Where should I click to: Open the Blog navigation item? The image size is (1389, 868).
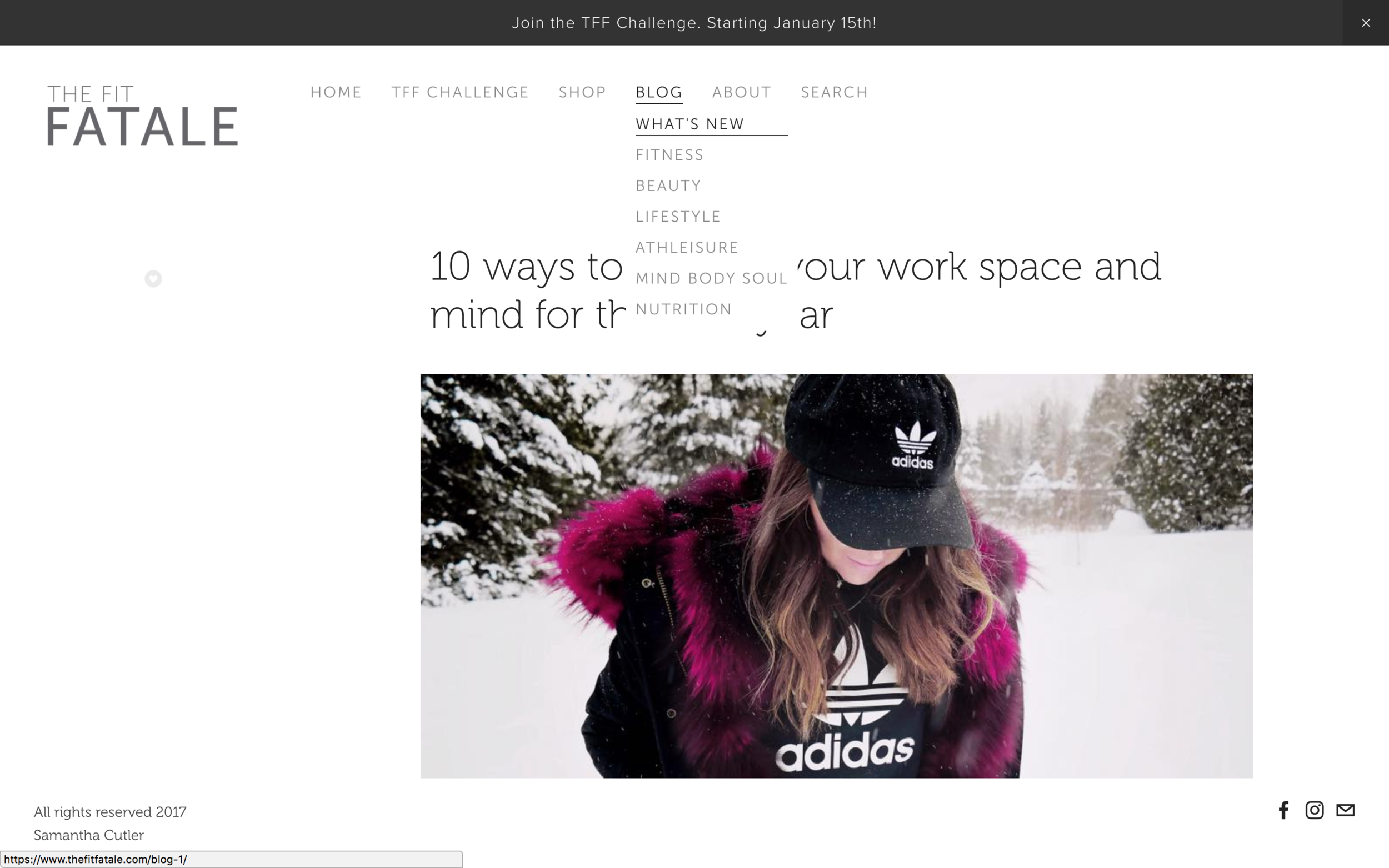click(x=659, y=92)
